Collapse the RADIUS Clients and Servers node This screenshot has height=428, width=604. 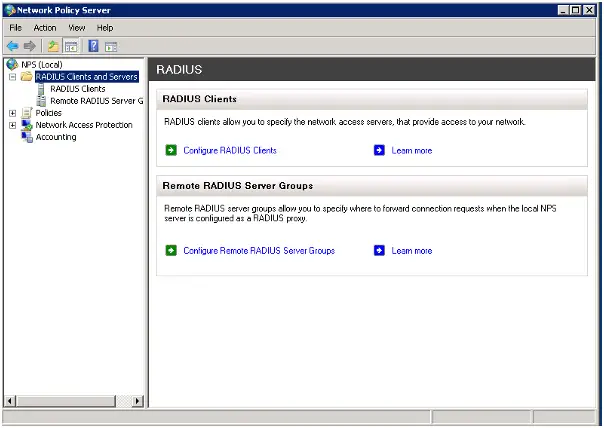(x=13, y=77)
